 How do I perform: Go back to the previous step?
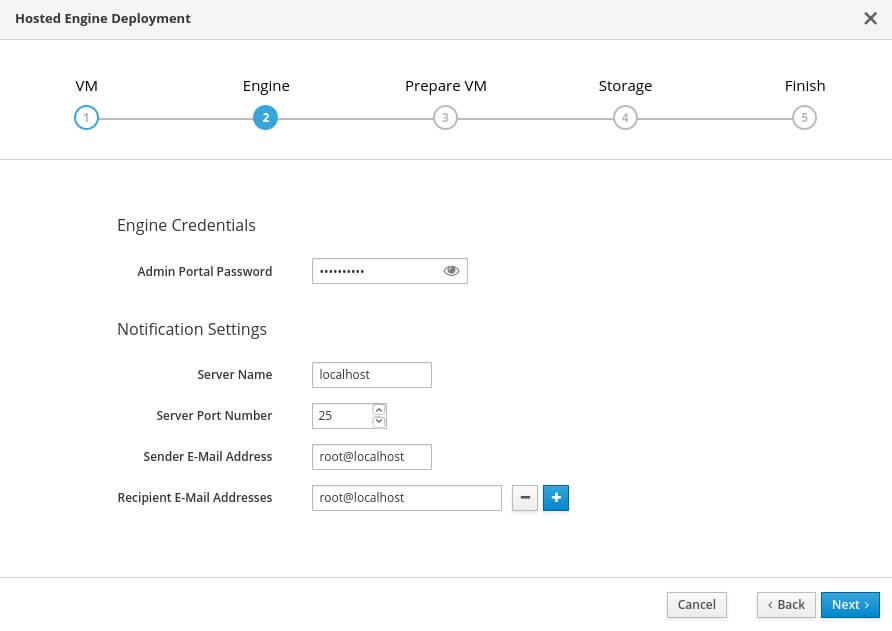[785, 605]
